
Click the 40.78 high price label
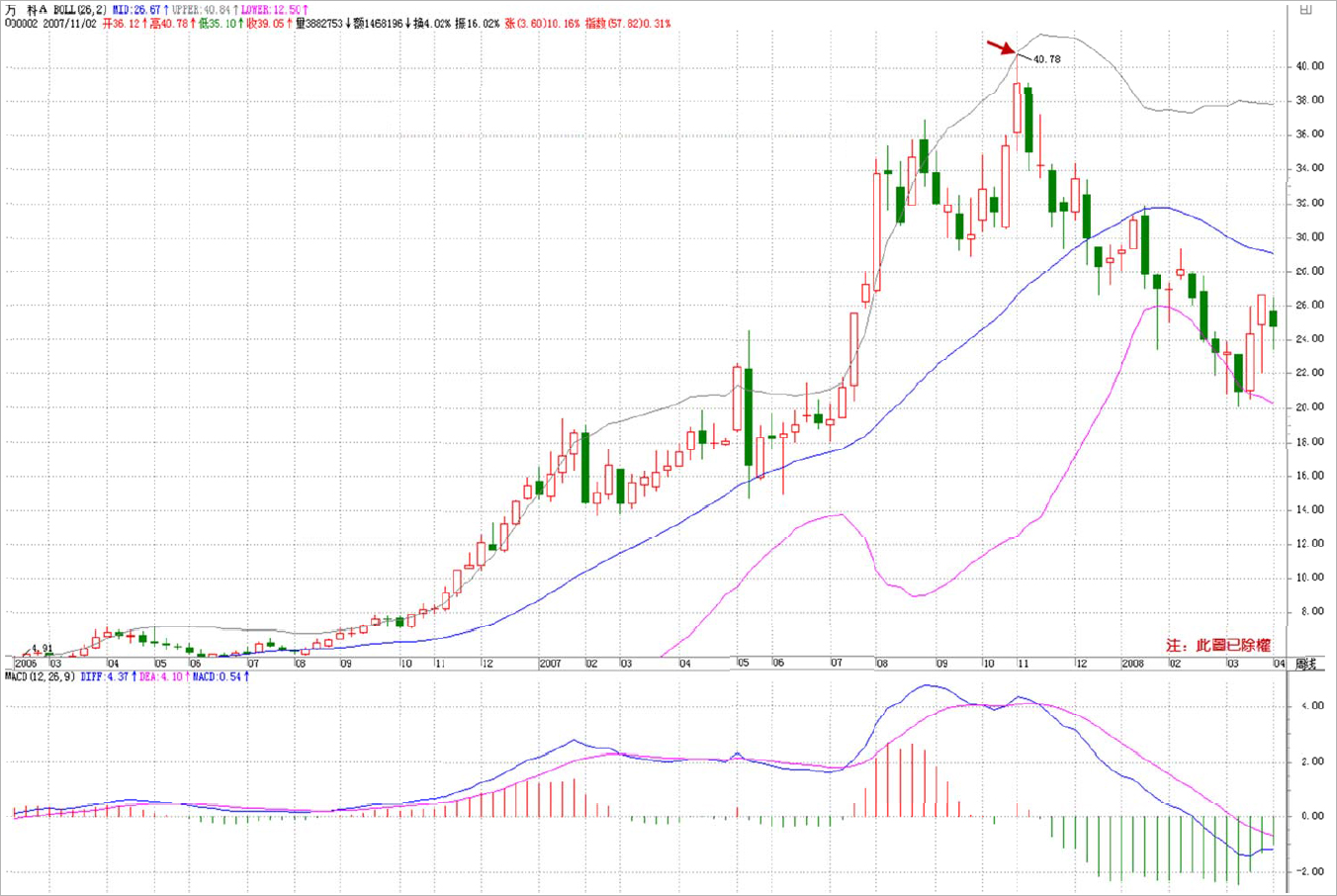tap(1046, 59)
